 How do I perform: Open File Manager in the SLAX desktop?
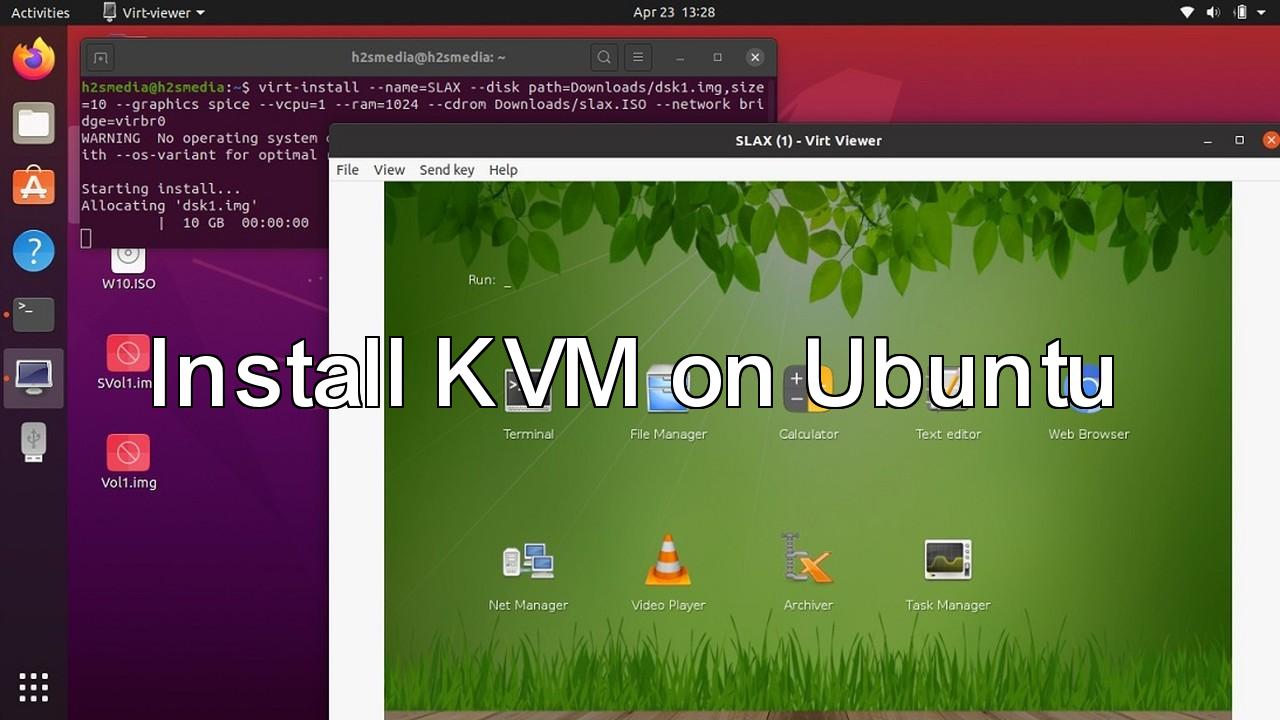[668, 392]
